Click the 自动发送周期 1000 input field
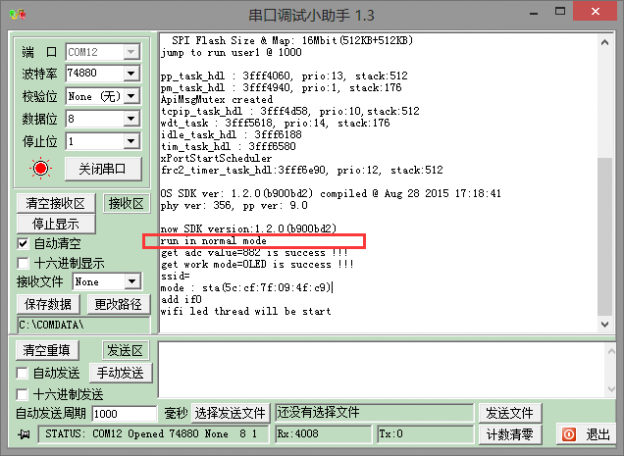 coord(124,414)
